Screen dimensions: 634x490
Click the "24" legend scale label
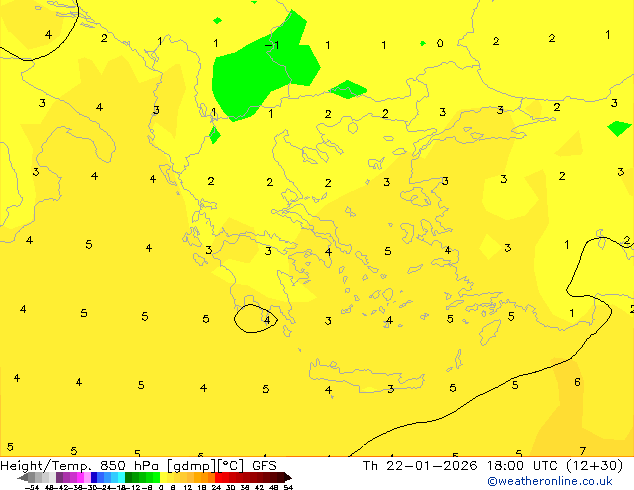coord(216,487)
